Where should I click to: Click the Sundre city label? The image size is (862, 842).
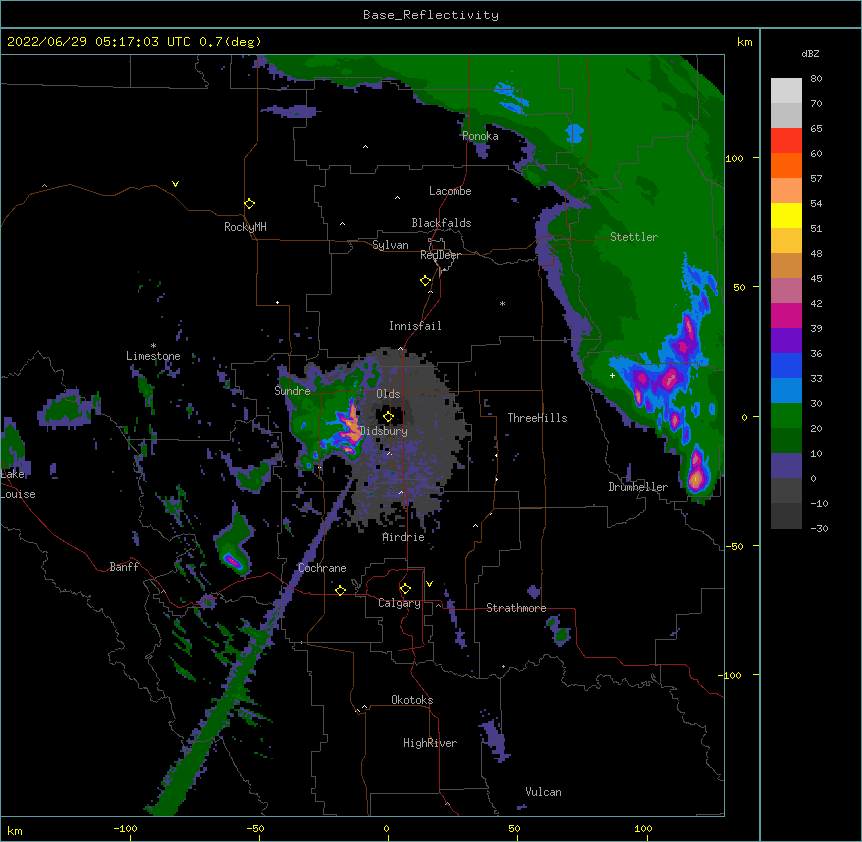click(x=292, y=391)
